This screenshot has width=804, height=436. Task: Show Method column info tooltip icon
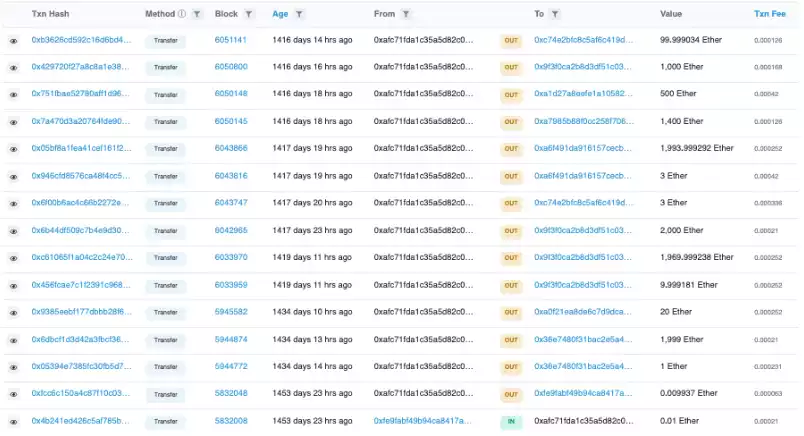click(182, 14)
